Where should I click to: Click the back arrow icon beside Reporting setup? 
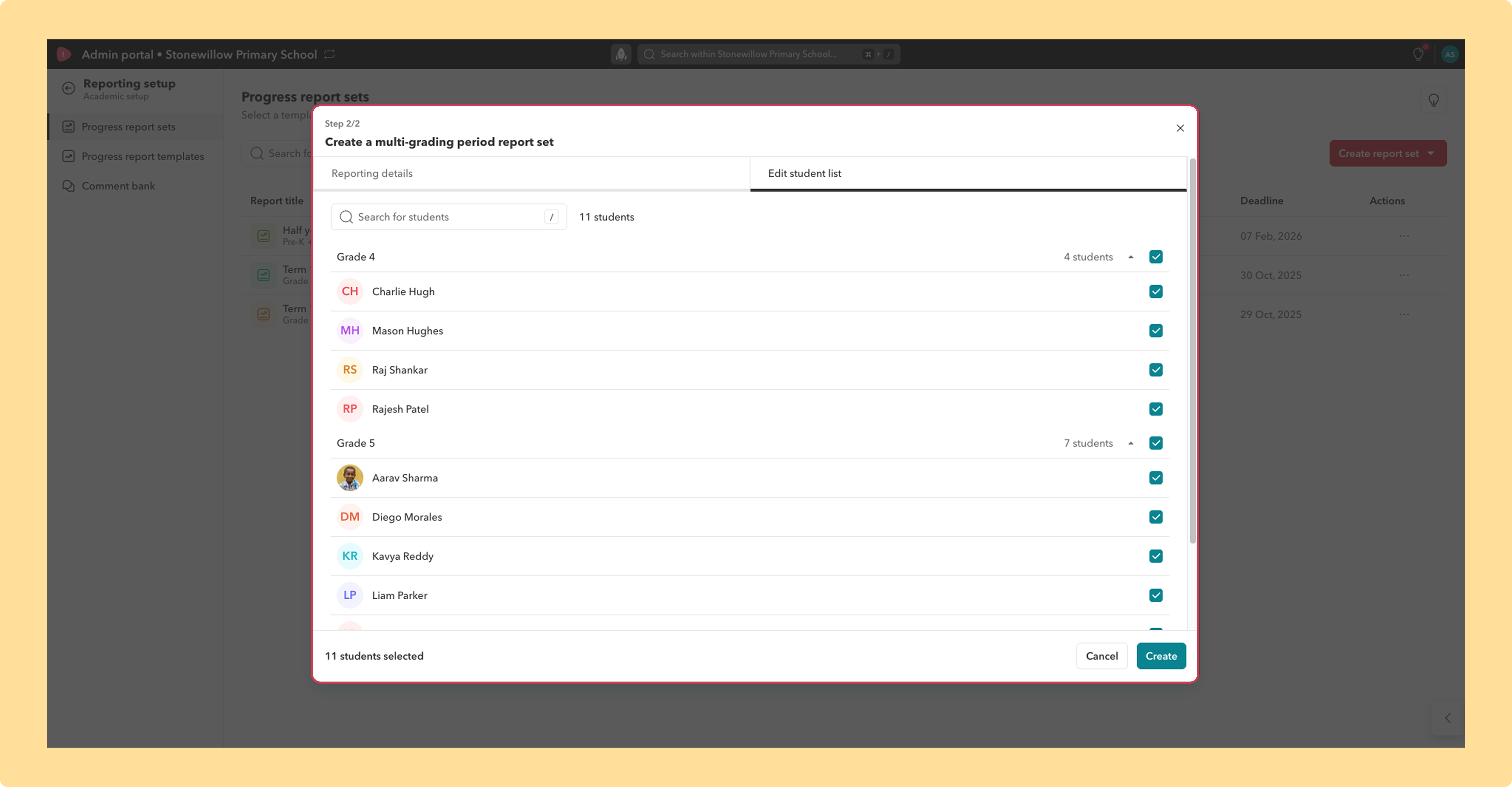coord(69,88)
